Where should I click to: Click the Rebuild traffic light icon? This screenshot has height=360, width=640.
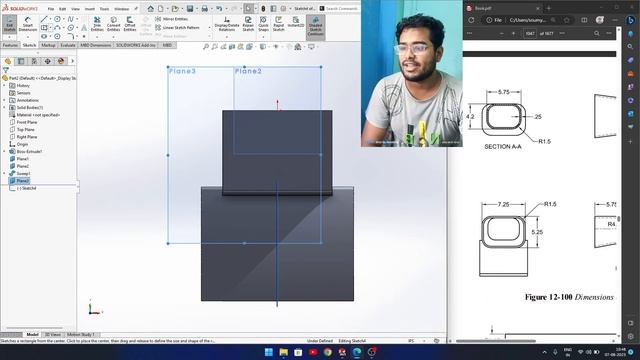click(263, 9)
